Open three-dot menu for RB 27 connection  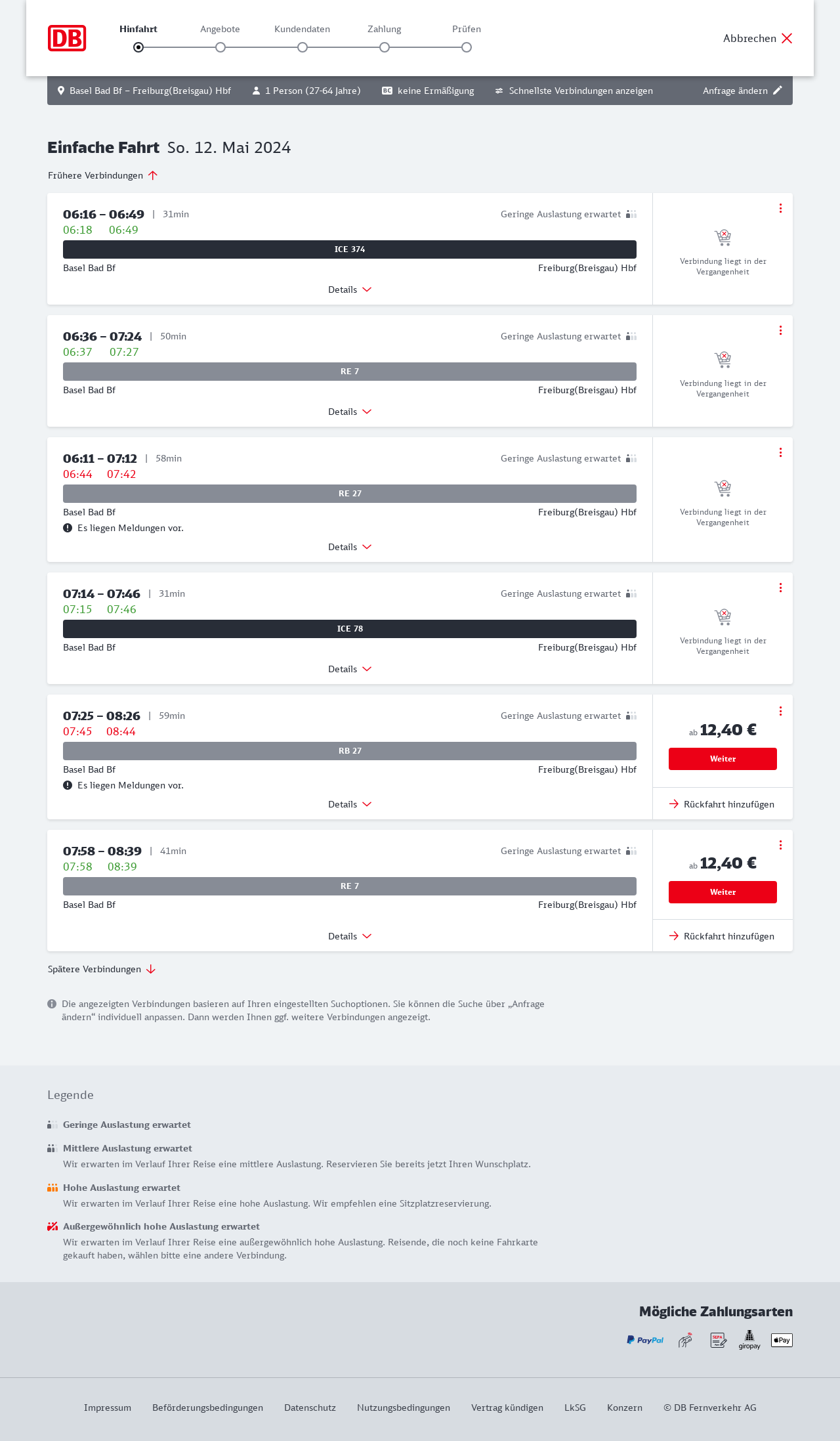pyautogui.click(x=780, y=711)
